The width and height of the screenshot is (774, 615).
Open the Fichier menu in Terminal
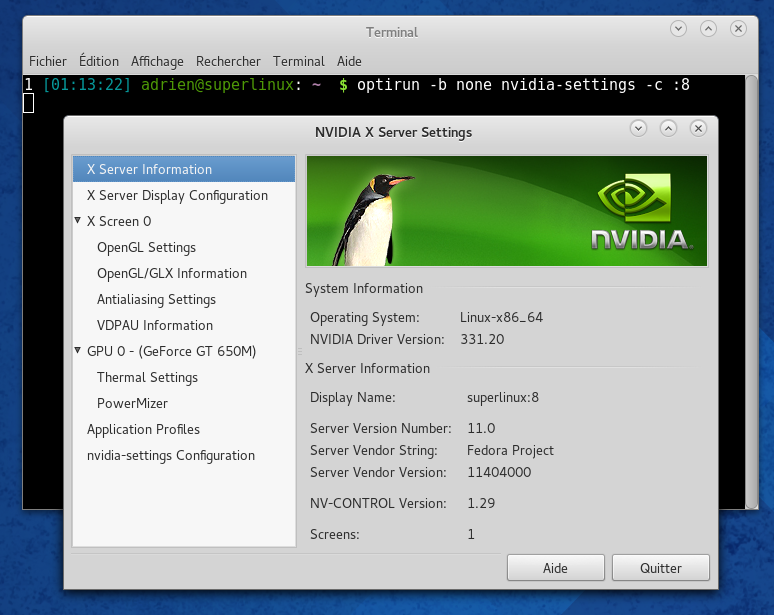47,61
